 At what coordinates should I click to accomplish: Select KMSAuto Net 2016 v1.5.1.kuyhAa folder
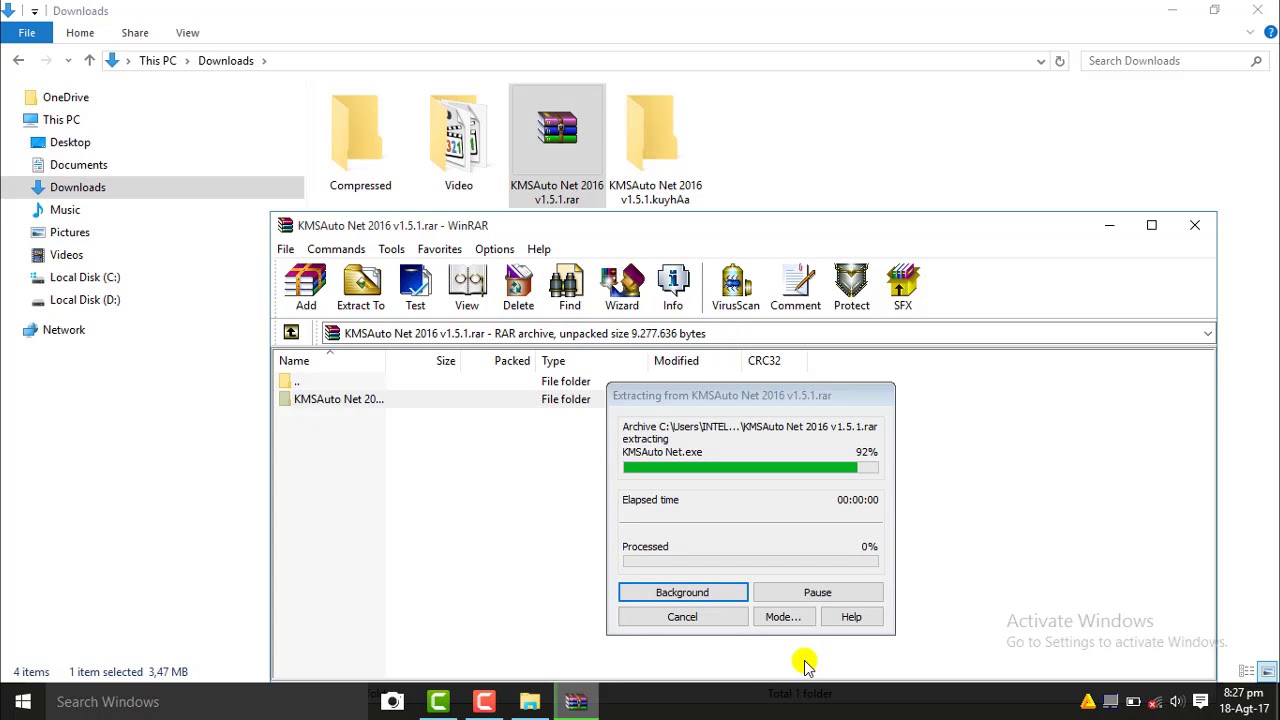point(655,149)
